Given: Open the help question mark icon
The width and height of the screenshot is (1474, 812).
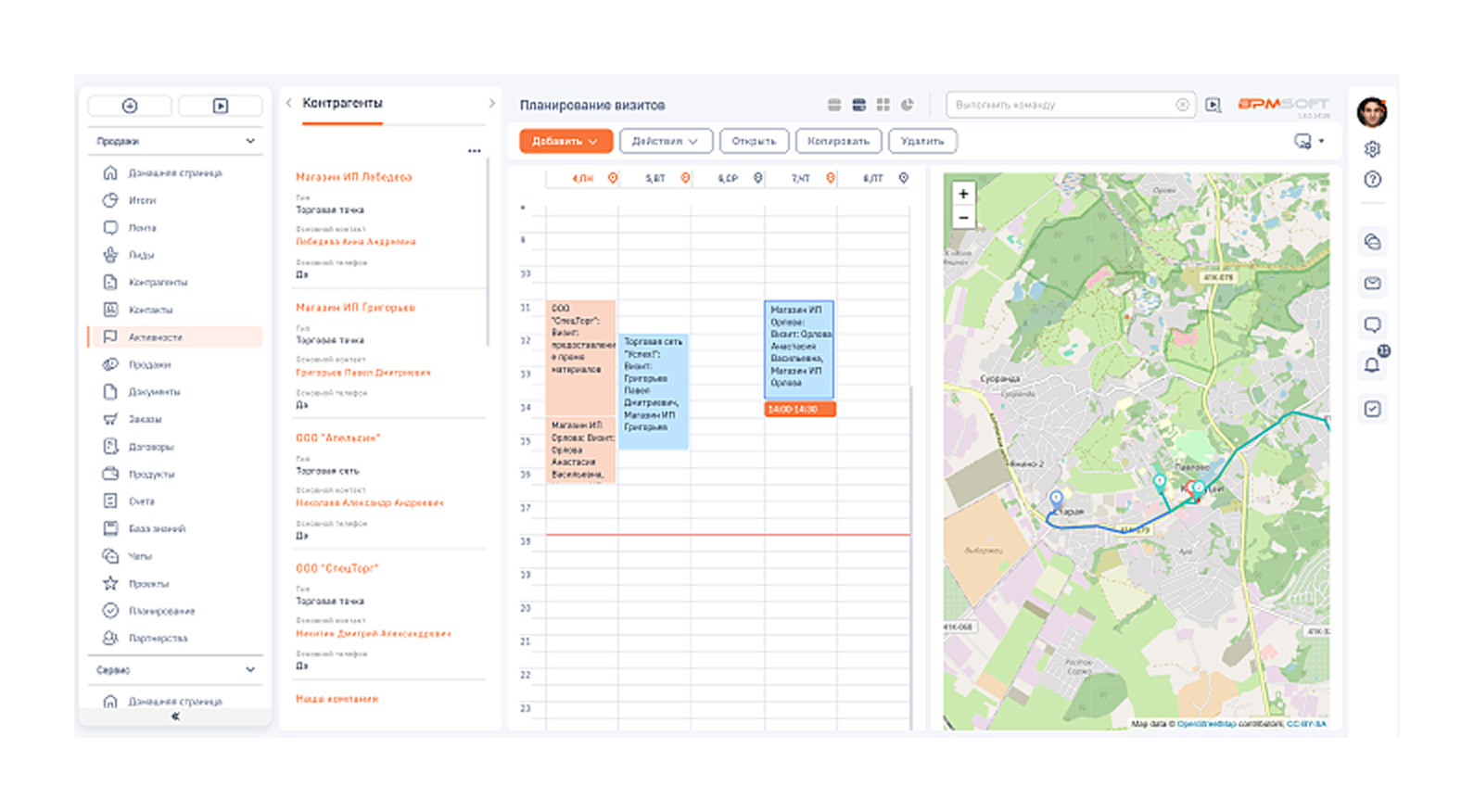Looking at the screenshot, I should click(1373, 179).
